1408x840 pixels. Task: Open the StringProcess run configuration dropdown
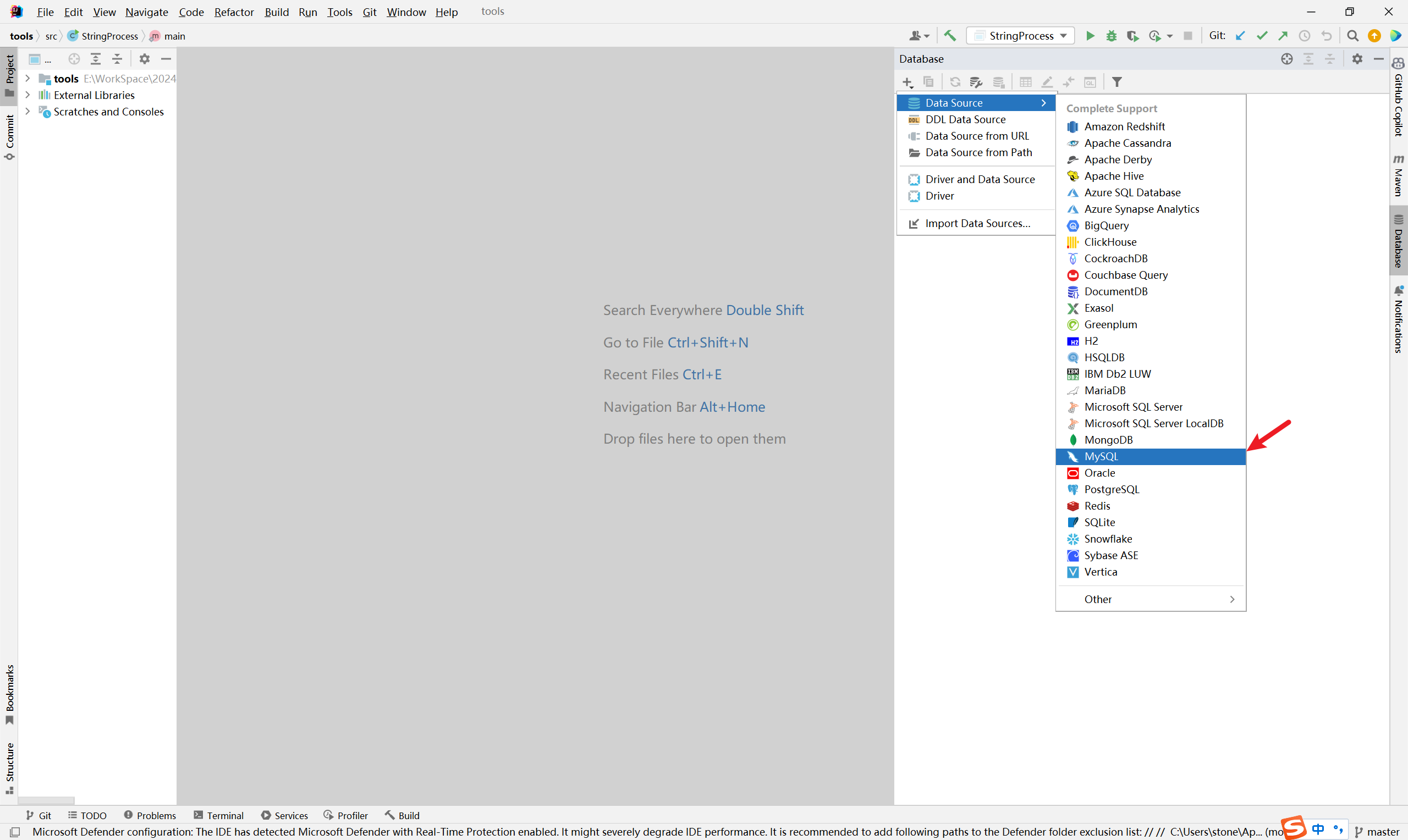(x=1020, y=36)
